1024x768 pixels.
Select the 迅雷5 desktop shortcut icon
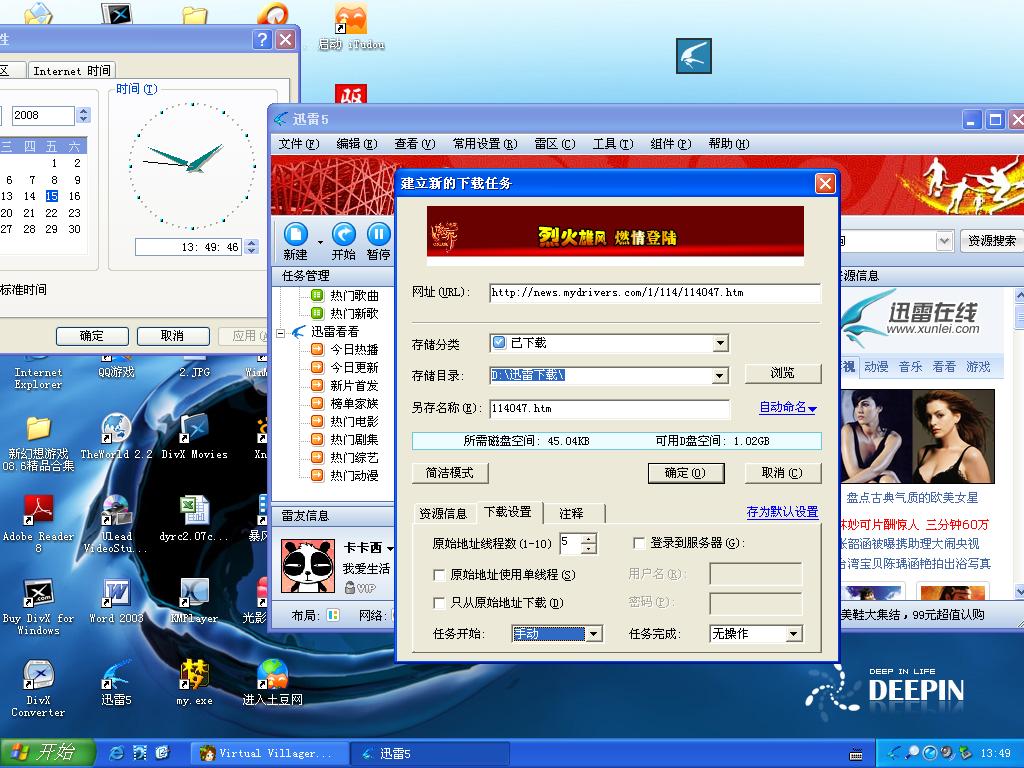click(x=116, y=675)
